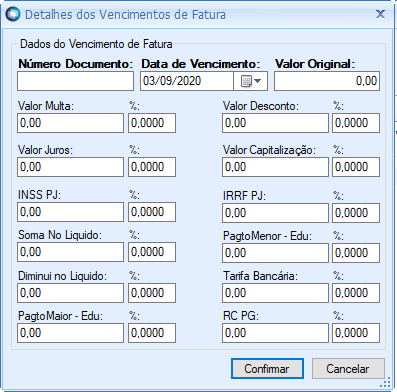This screenshot has height=392, width=397.
Task: Open the calendar picker for Data de Vencimento
Action: click(250, 81)
